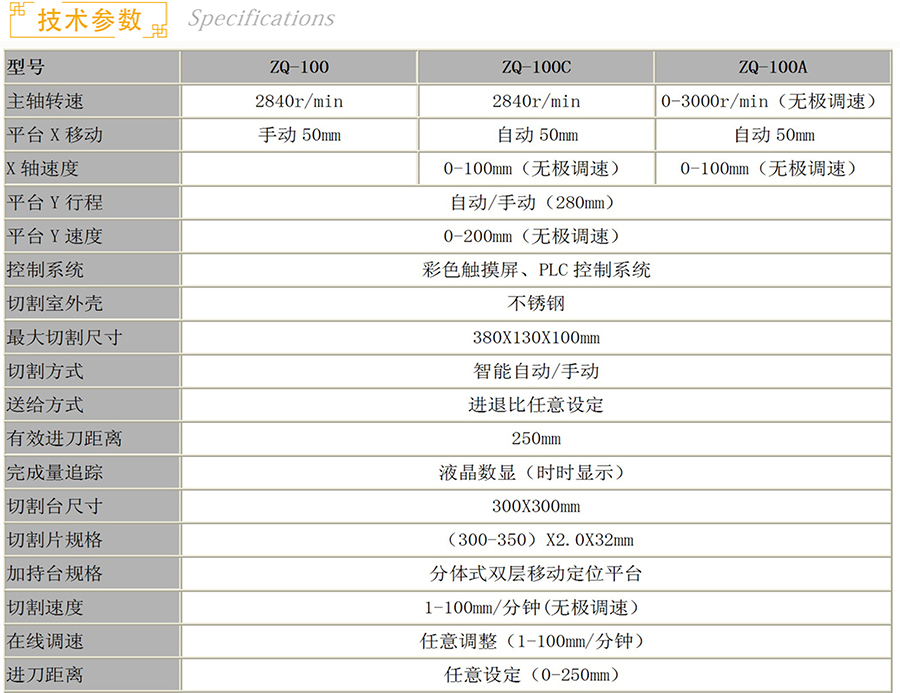Click the 不锈钢 value
This screenshot has width=900, height=693.
[536, 304]
